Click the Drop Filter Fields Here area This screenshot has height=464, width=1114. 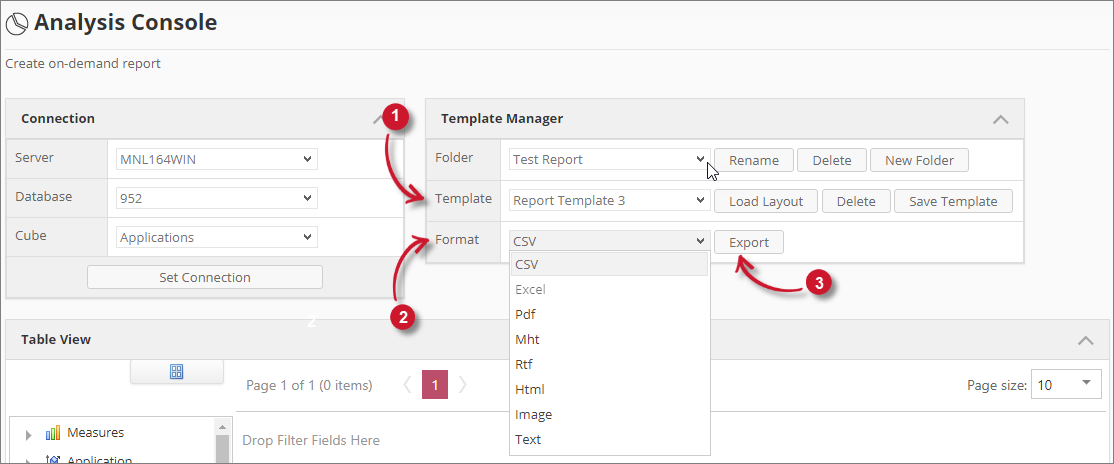pyautogui.click(x=310, y=441)
